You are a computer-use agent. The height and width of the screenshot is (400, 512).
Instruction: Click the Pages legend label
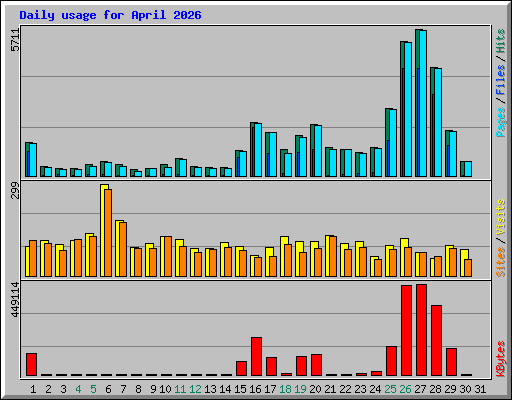(501, 122)
